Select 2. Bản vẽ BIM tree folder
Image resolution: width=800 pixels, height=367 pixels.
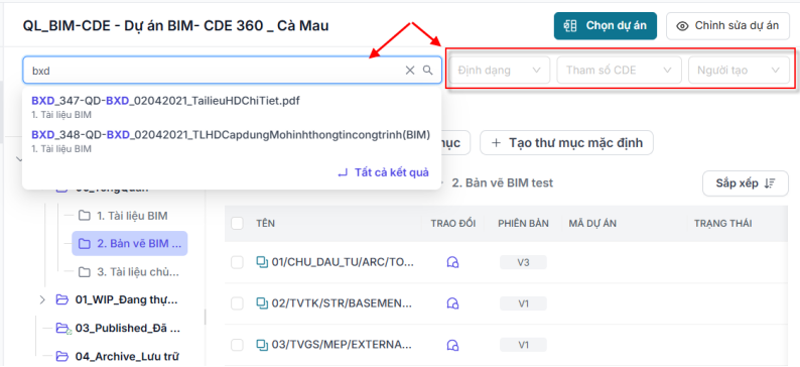[x=130, y=243]
